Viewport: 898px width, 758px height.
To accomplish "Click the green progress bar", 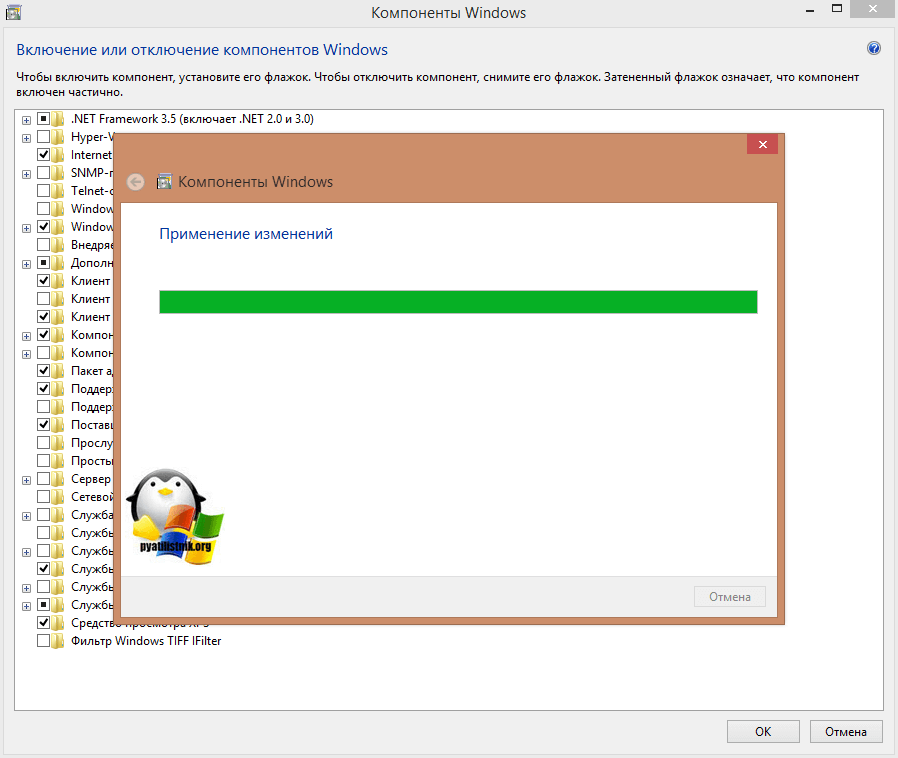I will pos(458,302).
